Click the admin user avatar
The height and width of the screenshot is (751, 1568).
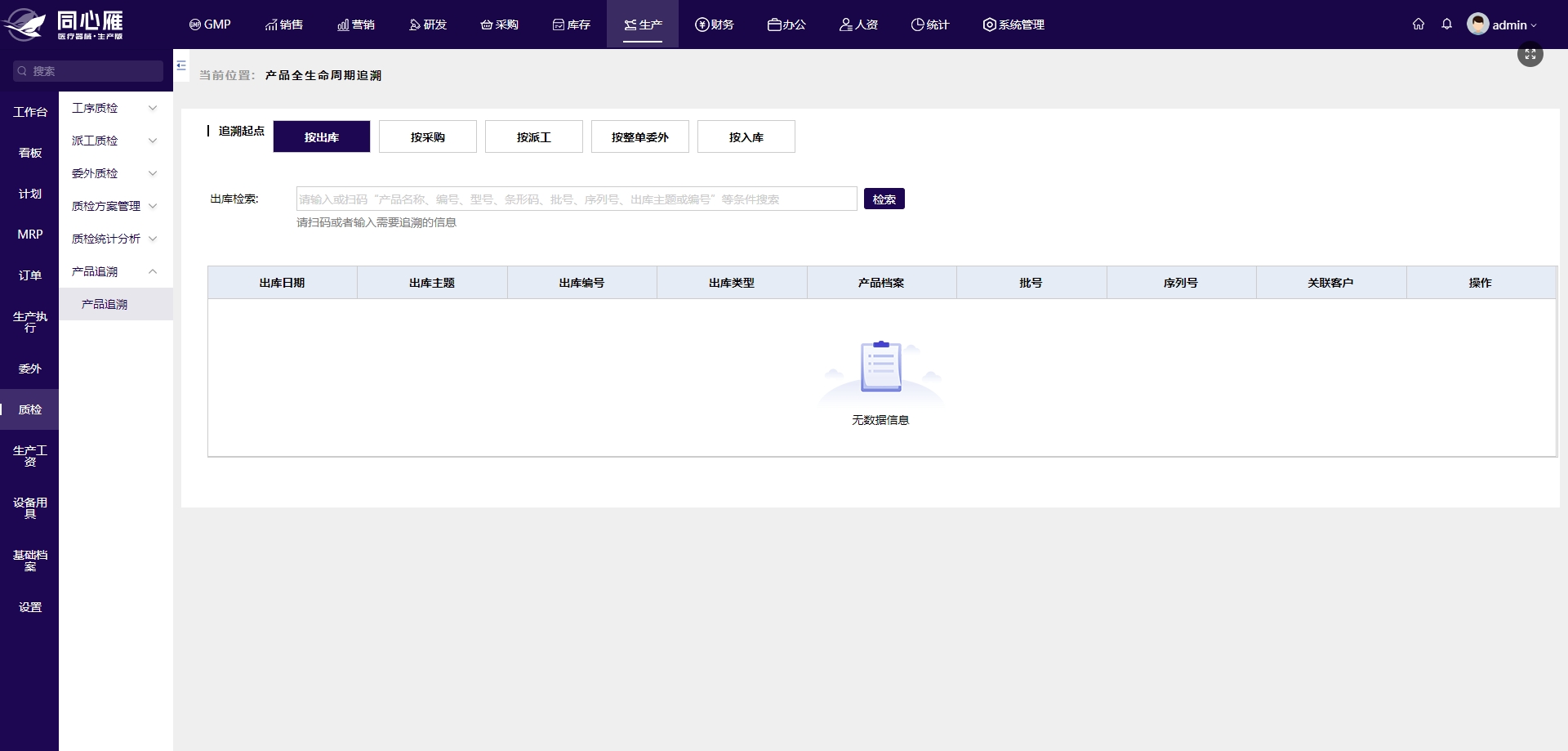[1477, 24]
